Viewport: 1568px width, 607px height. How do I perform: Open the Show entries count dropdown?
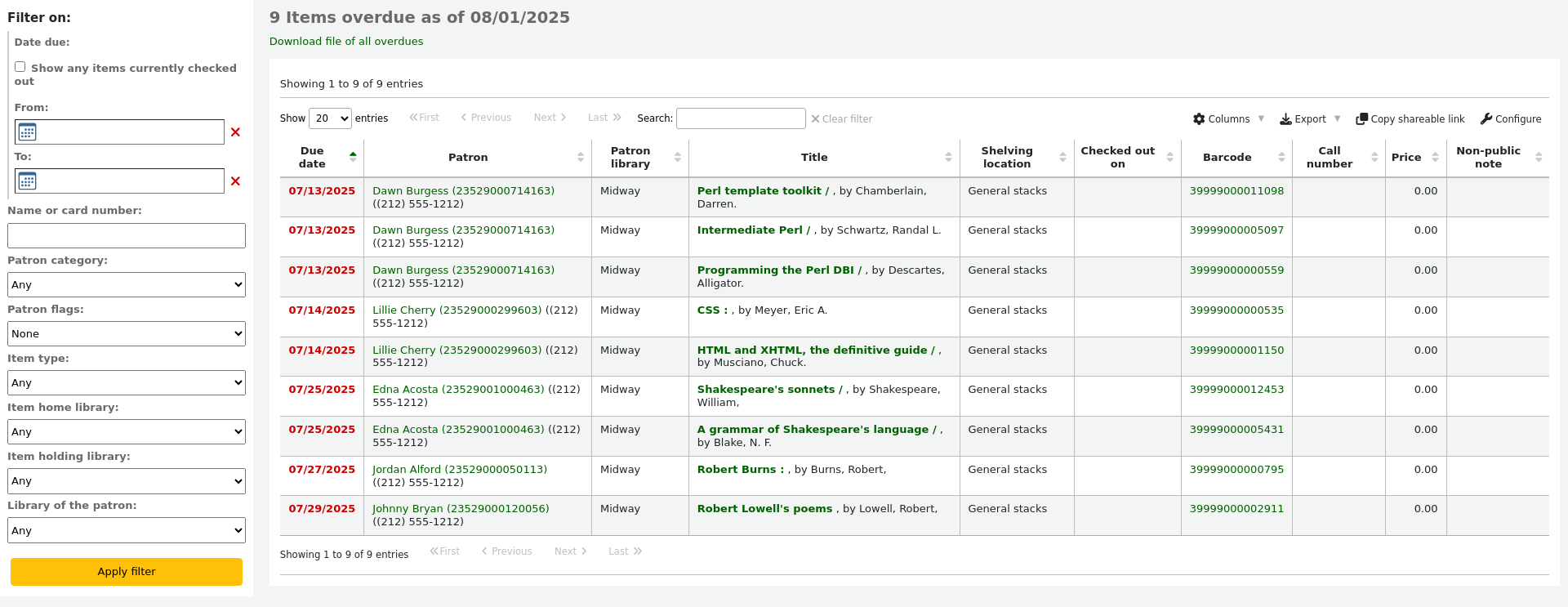click(x=330, y=118)
